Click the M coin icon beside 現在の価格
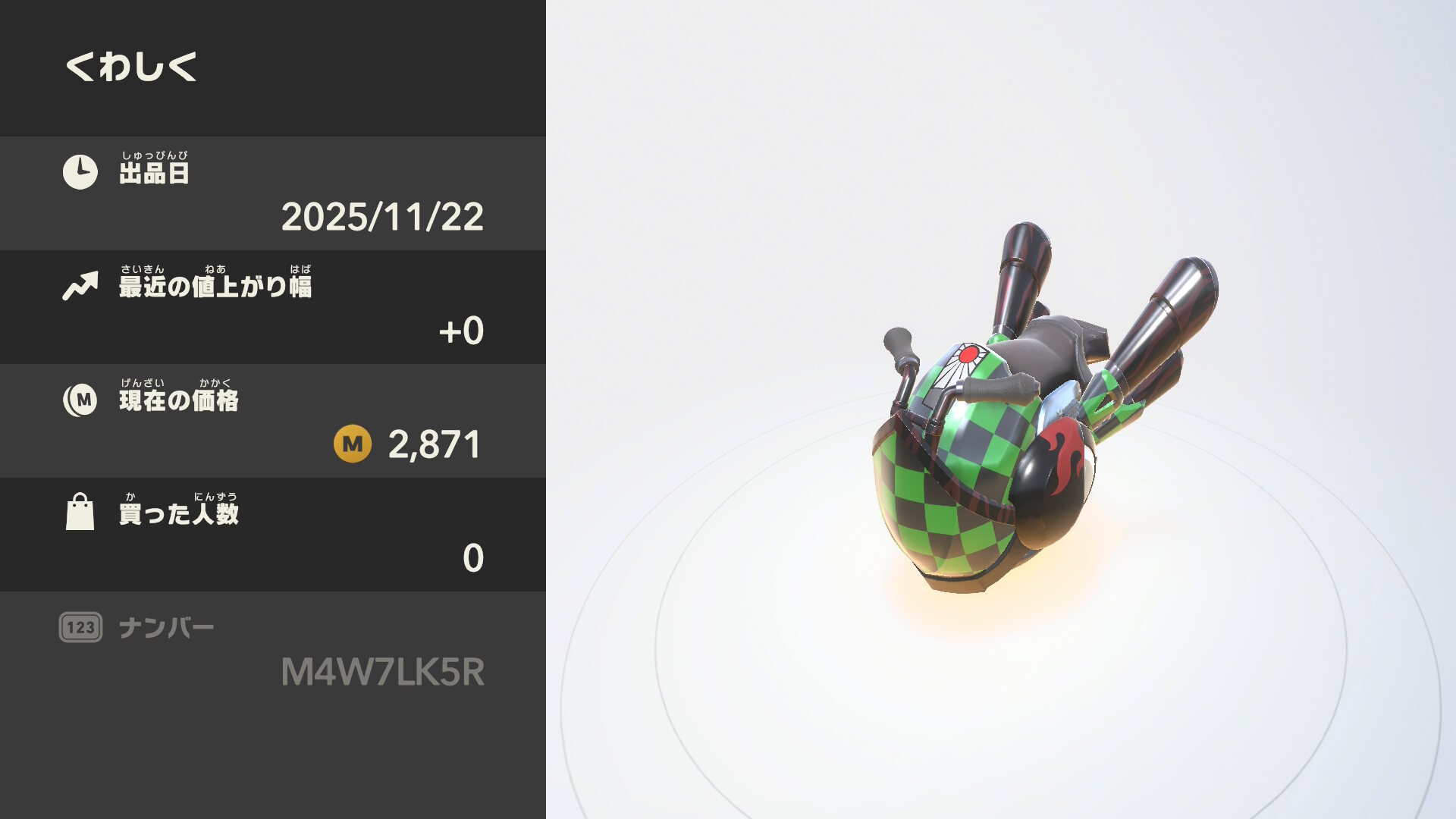Image resolution: width=1456 pixels, height=819 pixels. point(80,400)
